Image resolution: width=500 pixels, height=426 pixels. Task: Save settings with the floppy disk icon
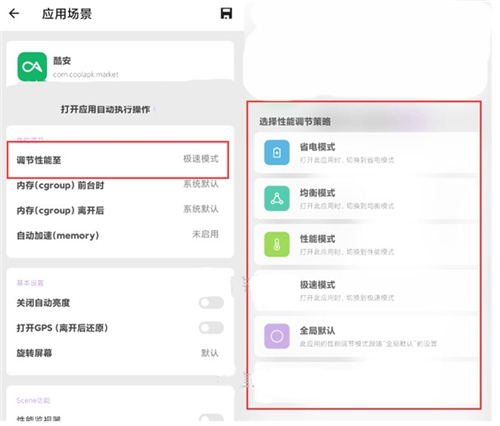click(226, 14)
